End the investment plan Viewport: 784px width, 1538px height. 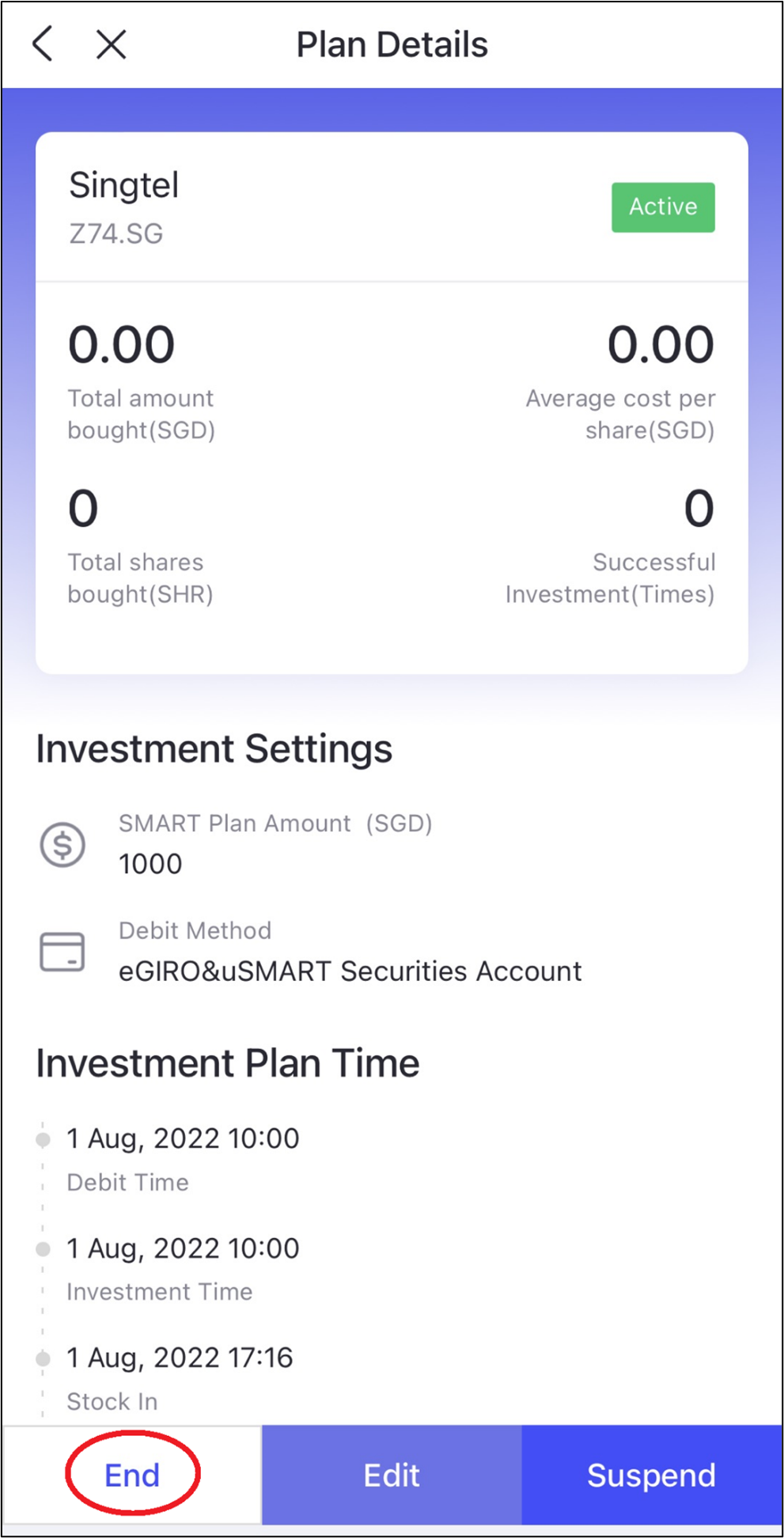[132, 1475]
